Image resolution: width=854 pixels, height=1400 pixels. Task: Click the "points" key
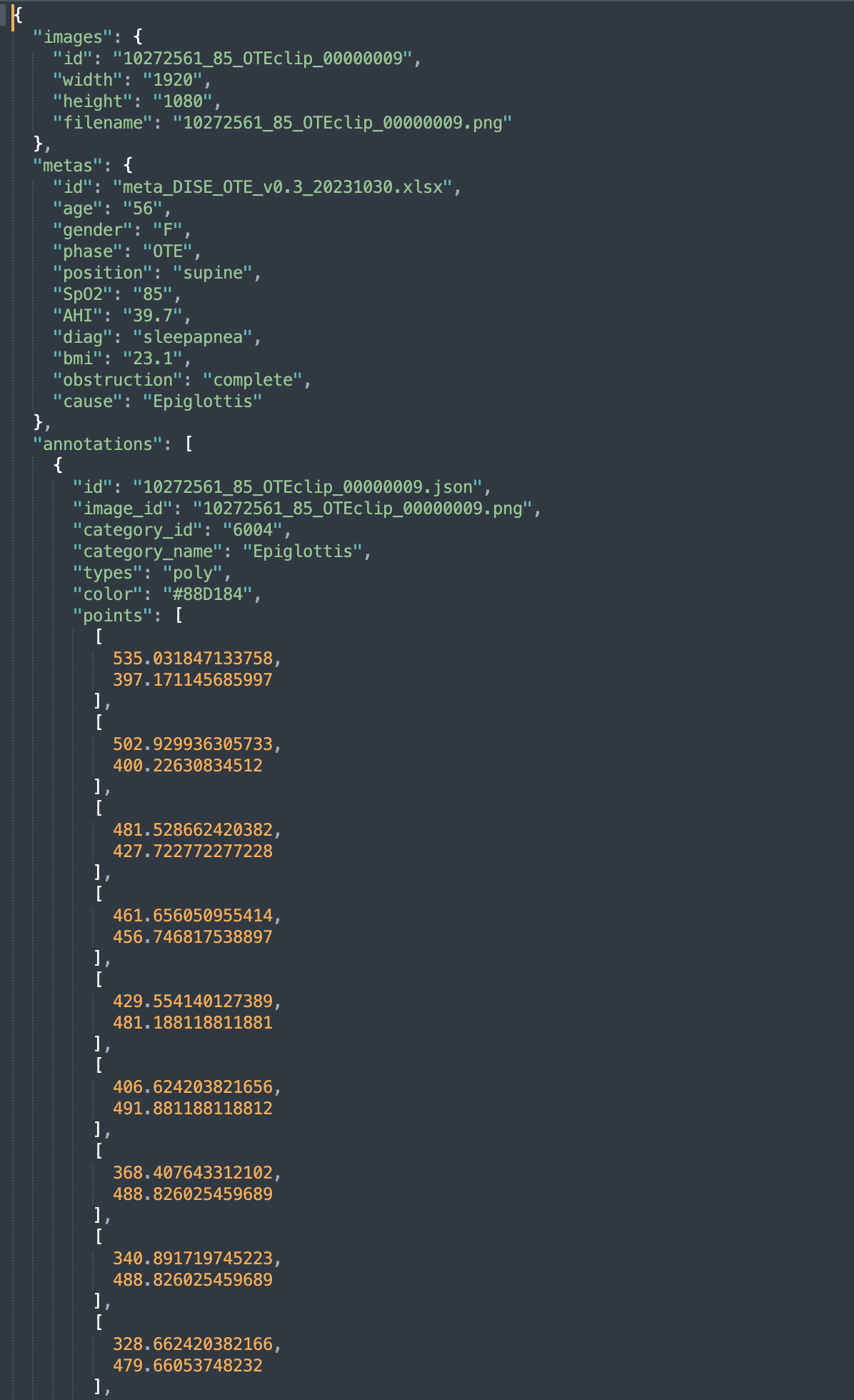[112, 616]
